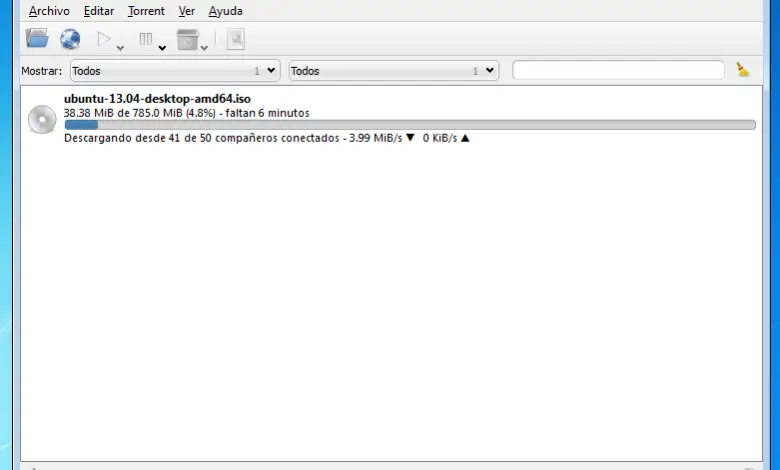Start torrent with the play icon
The height and width of the screenshot is (470, 780).
coord(103,39)
